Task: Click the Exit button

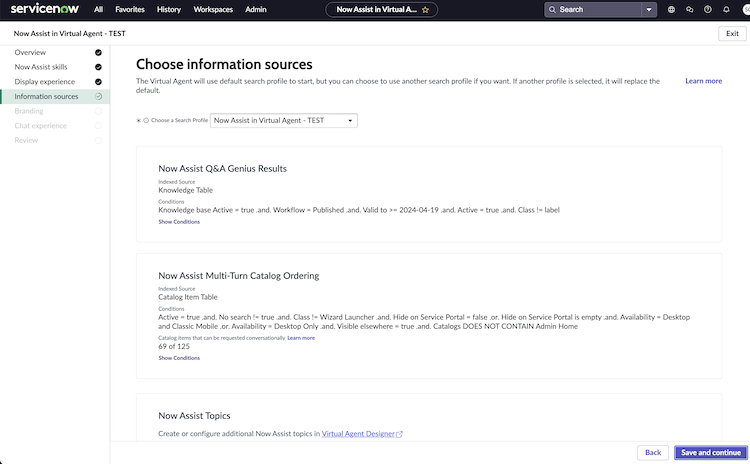Action: (732, 33)
